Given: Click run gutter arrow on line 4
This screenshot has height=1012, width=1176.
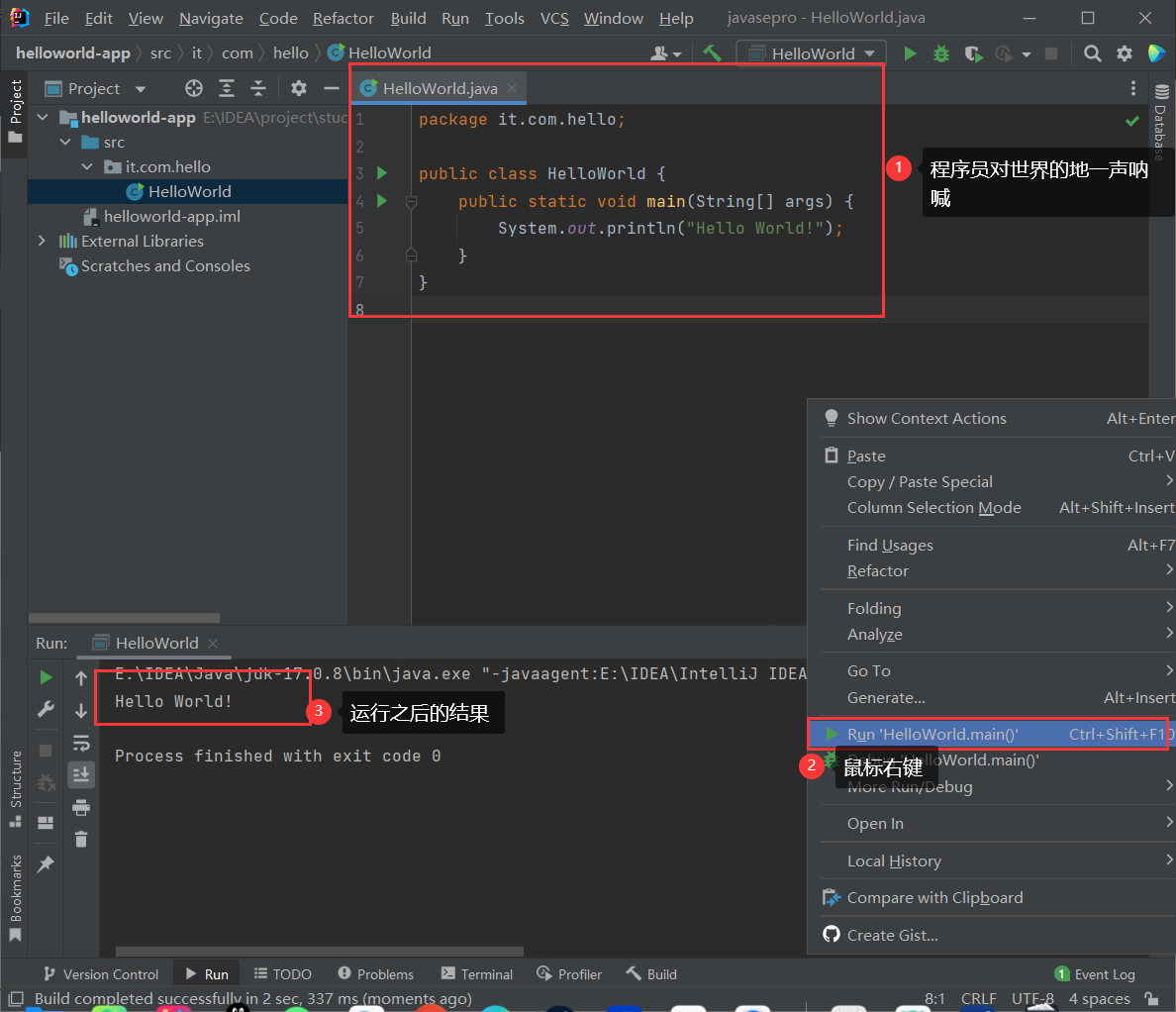Looking at the screenshot, I should coord(382,200).
